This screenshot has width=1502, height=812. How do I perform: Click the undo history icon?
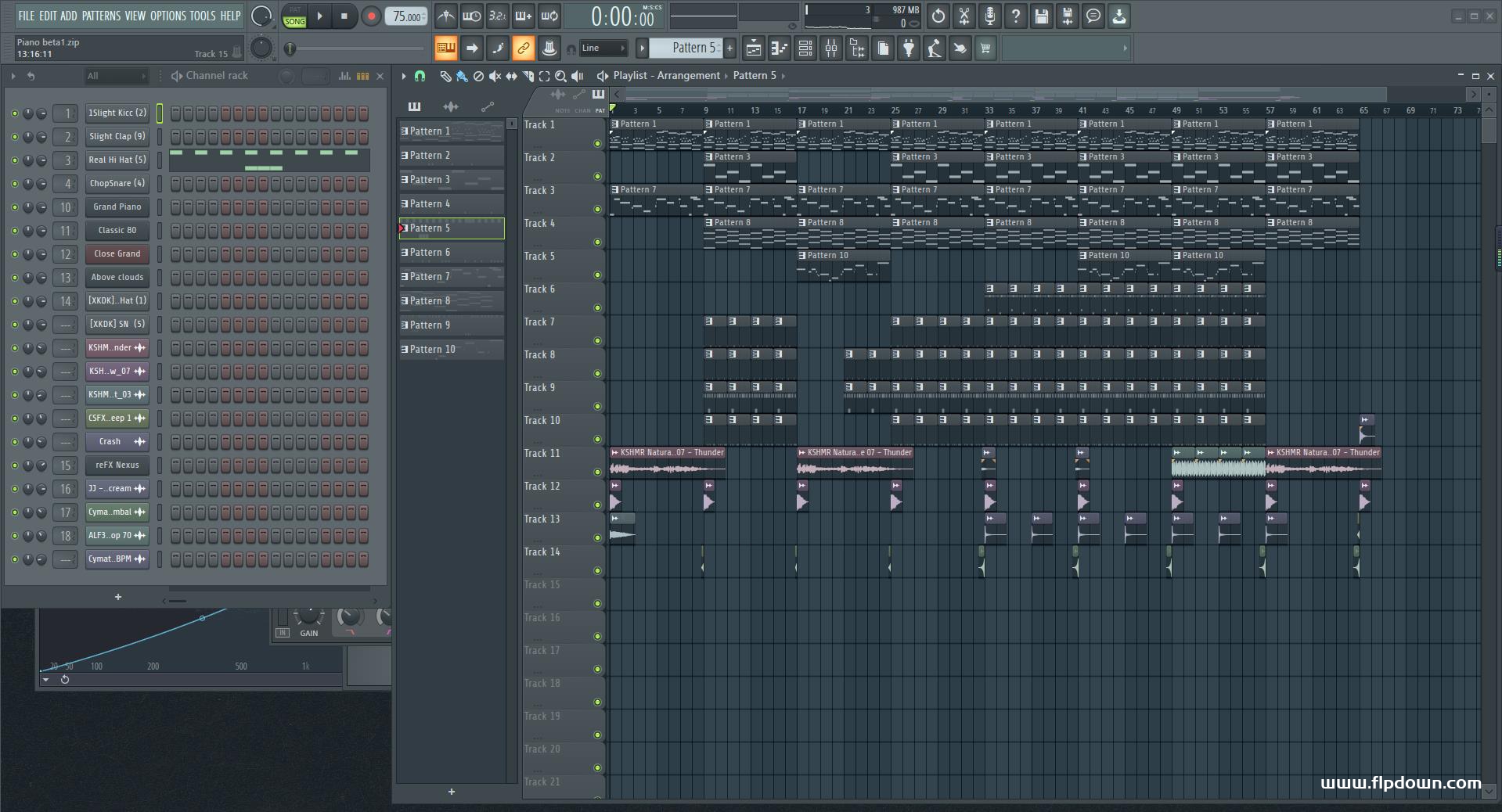pos(938,16)
